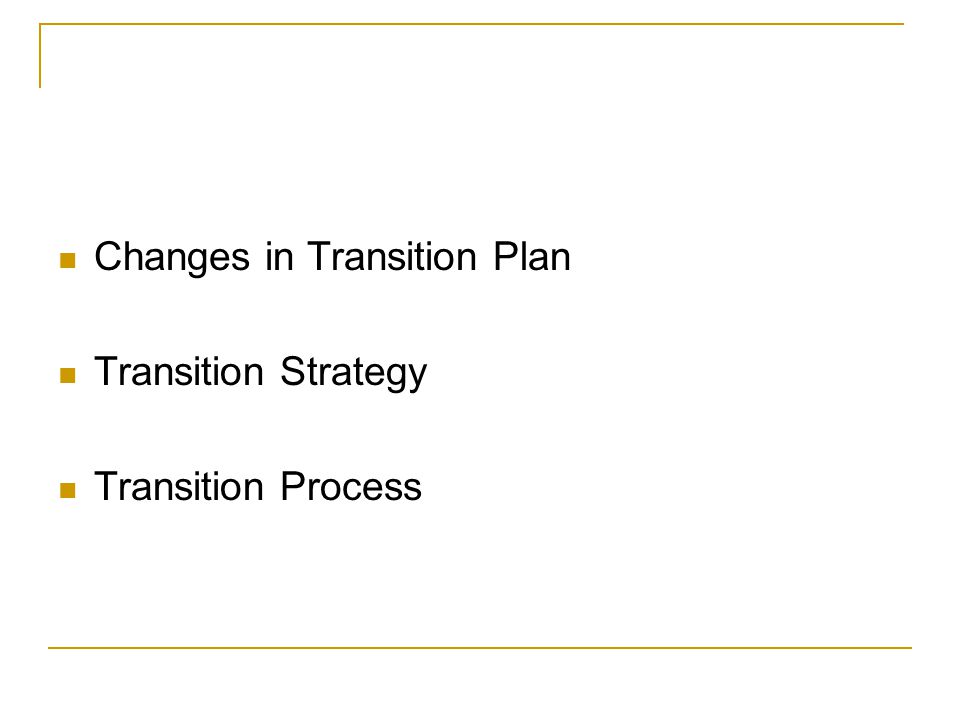Select the word Process on the slide

351,487
